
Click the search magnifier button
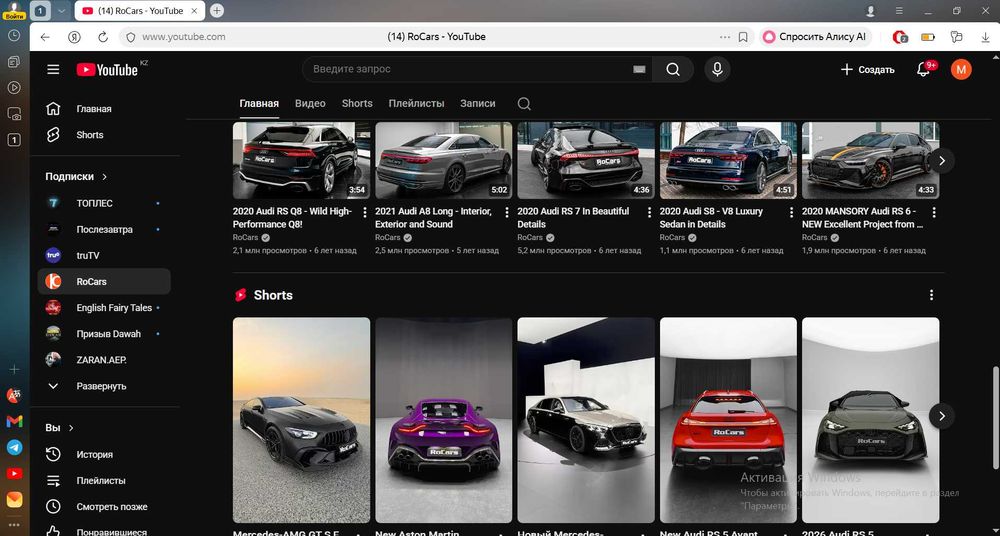(673, 69)
